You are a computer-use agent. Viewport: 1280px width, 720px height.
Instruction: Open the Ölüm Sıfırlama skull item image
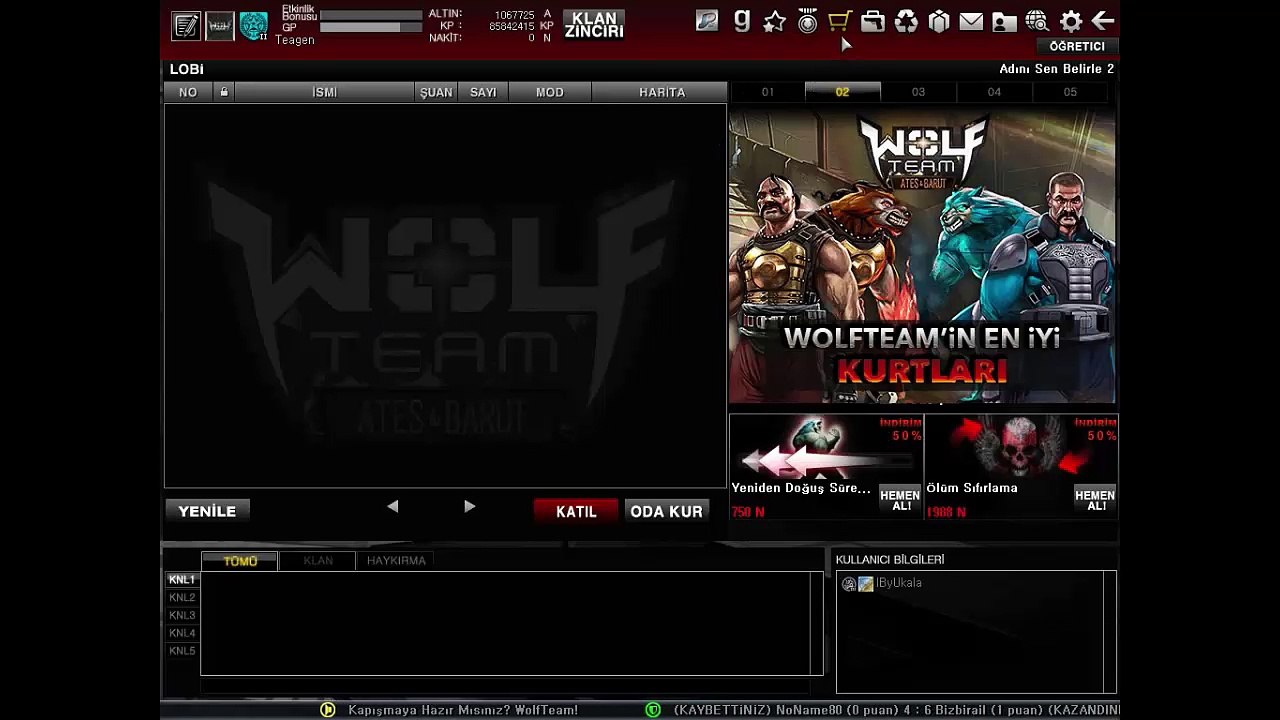[x=1021, y=447]
